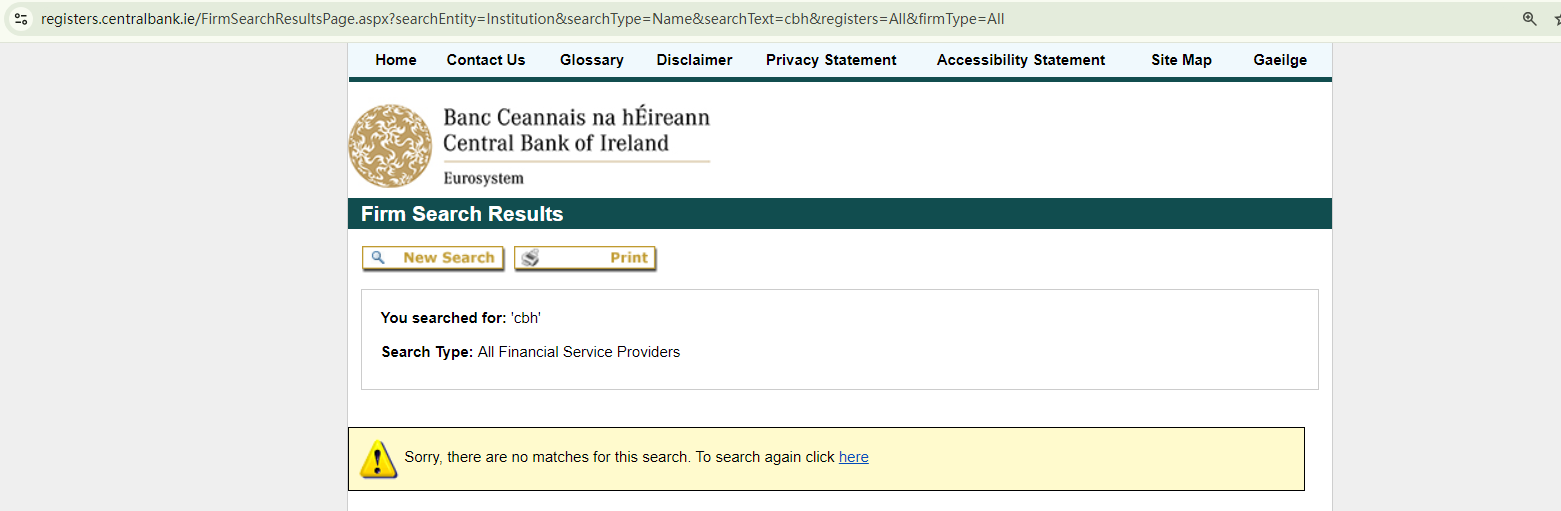
Task: Click the bookmark star icon
Action: click(x=1555, y=19)
